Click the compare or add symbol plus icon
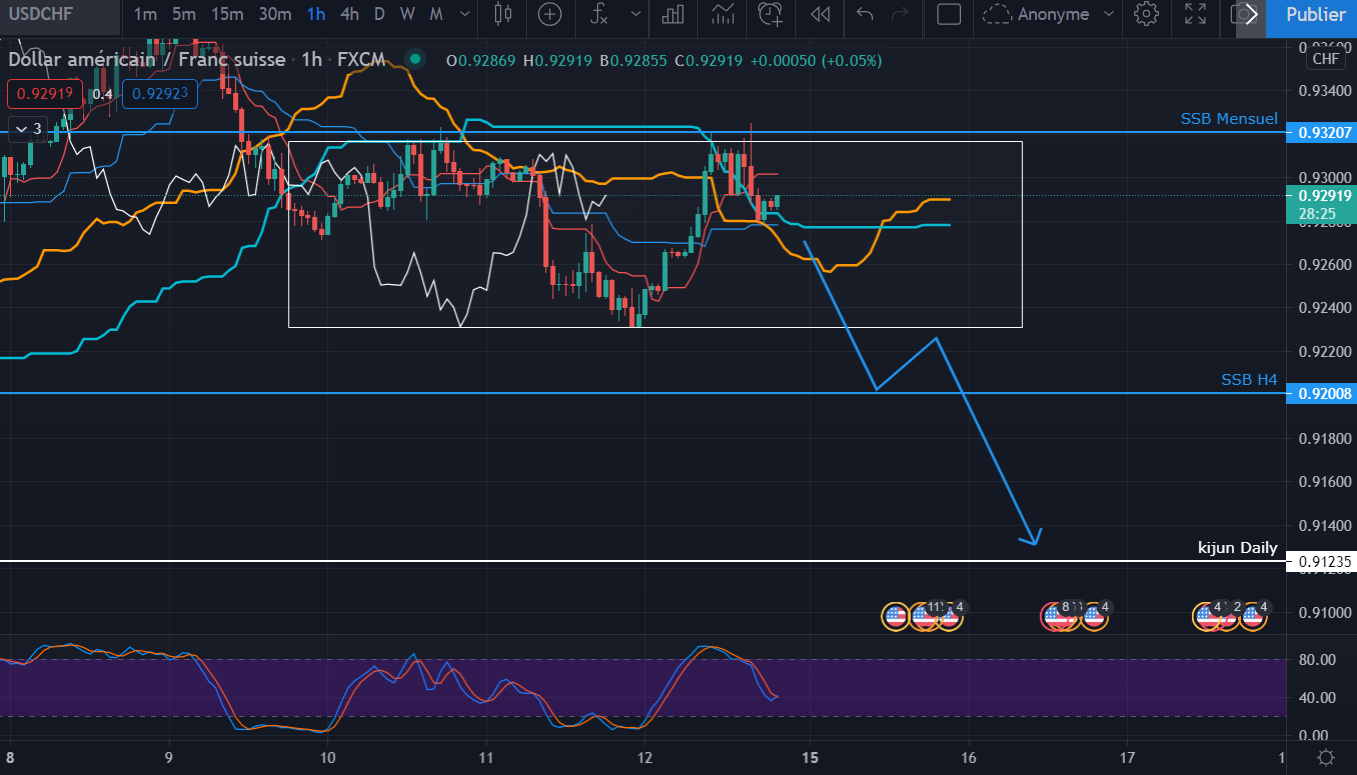 [550, 15]
